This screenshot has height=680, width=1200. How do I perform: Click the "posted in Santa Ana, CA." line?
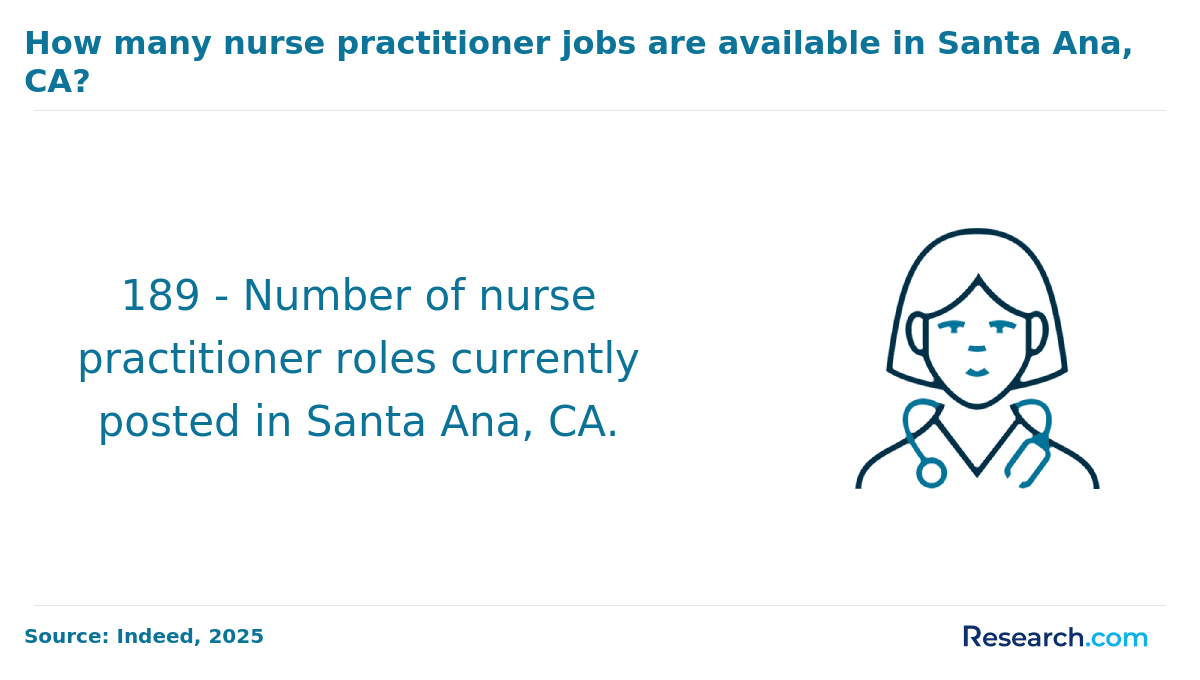[x=358, y=422]
